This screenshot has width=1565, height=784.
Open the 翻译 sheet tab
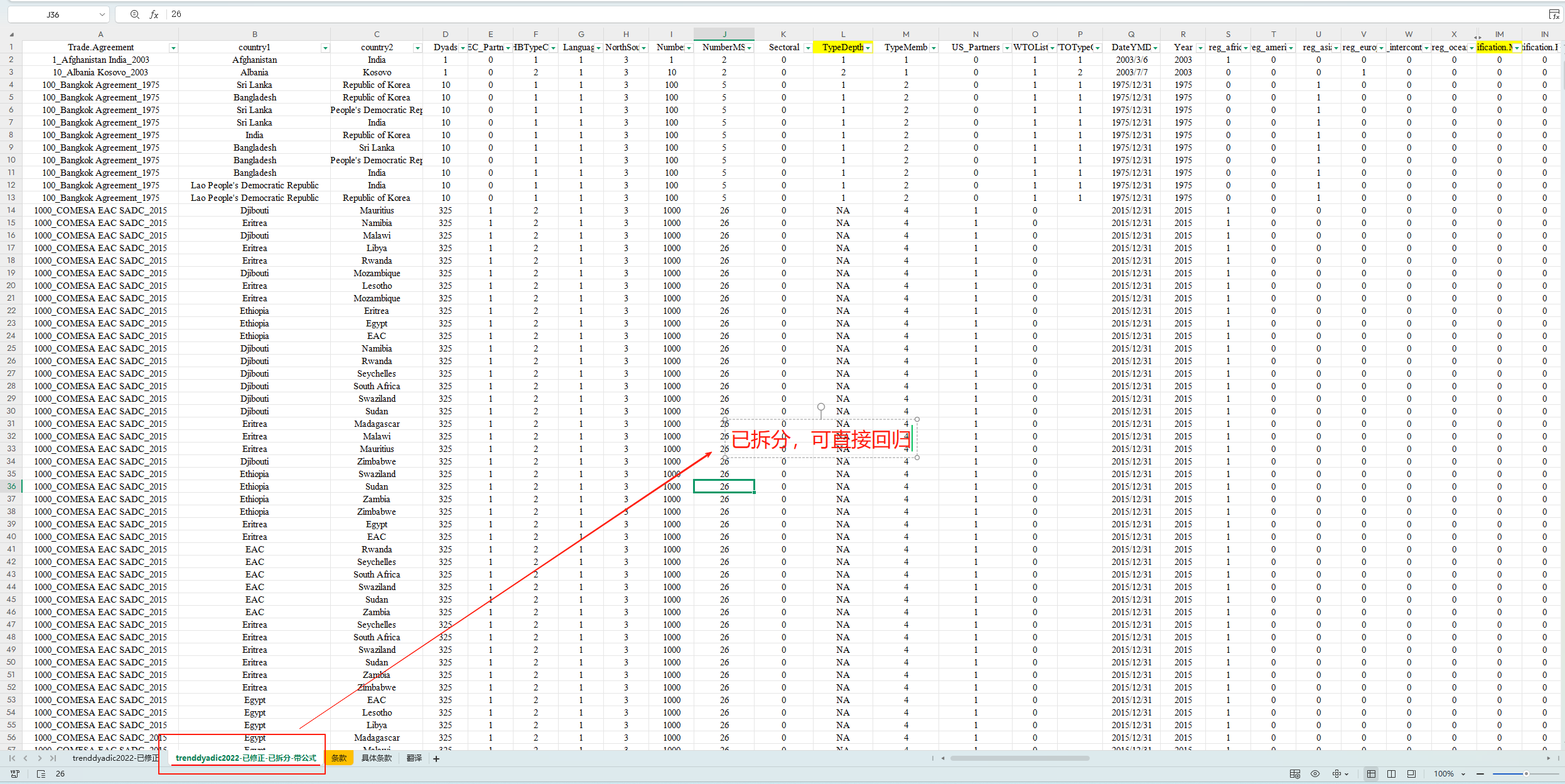[414, 758]
